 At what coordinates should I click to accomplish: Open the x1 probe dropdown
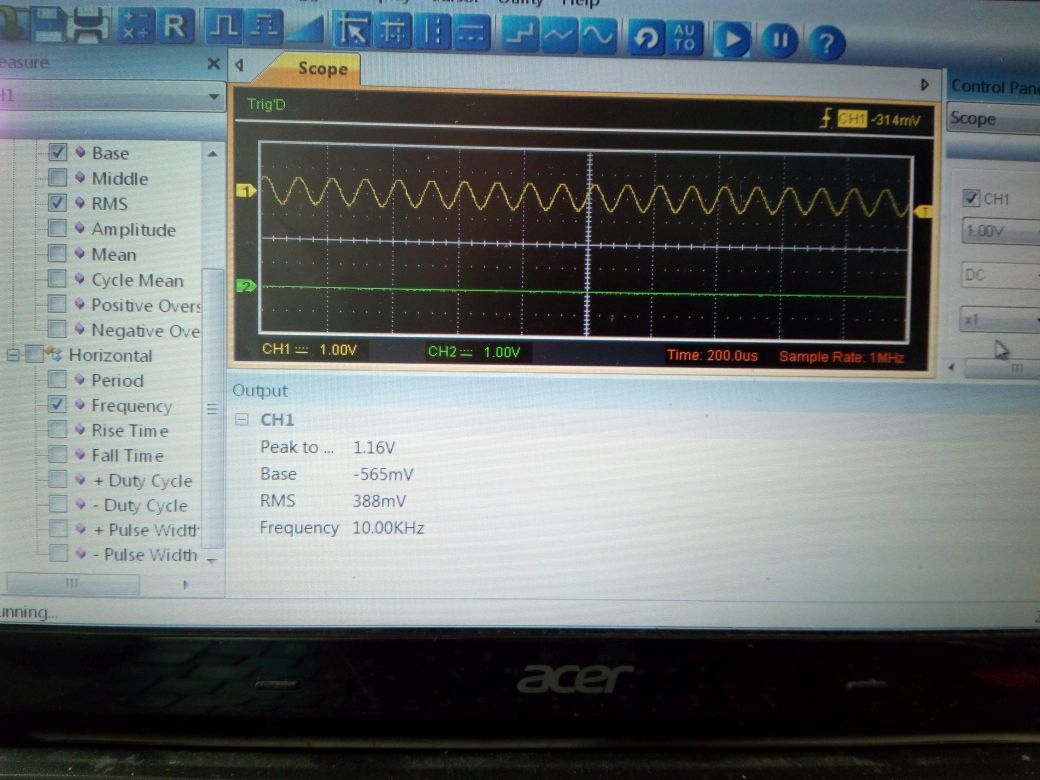[x=1000, y=319]
